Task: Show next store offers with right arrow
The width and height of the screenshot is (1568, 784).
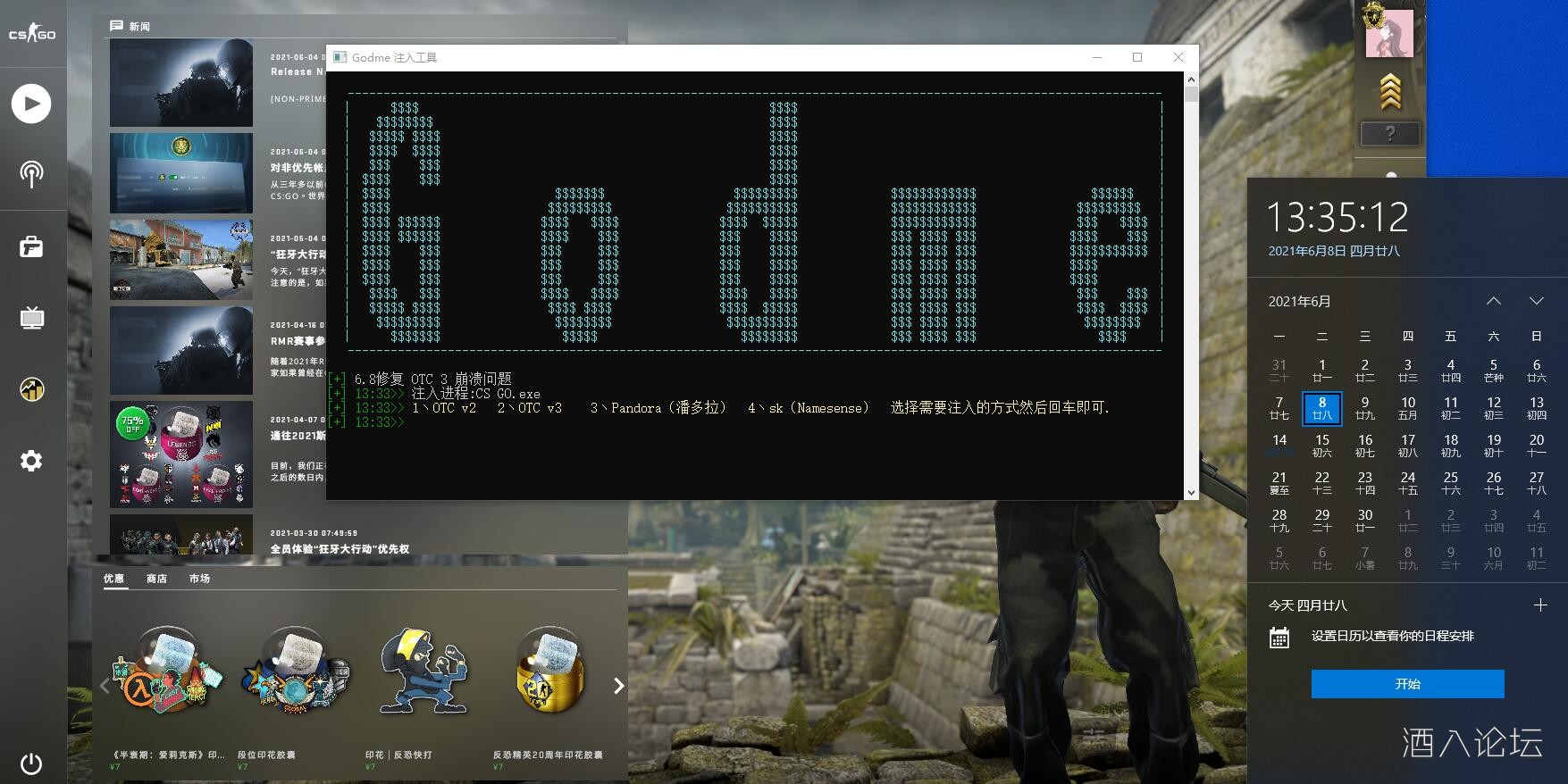Action: (618, 686)
